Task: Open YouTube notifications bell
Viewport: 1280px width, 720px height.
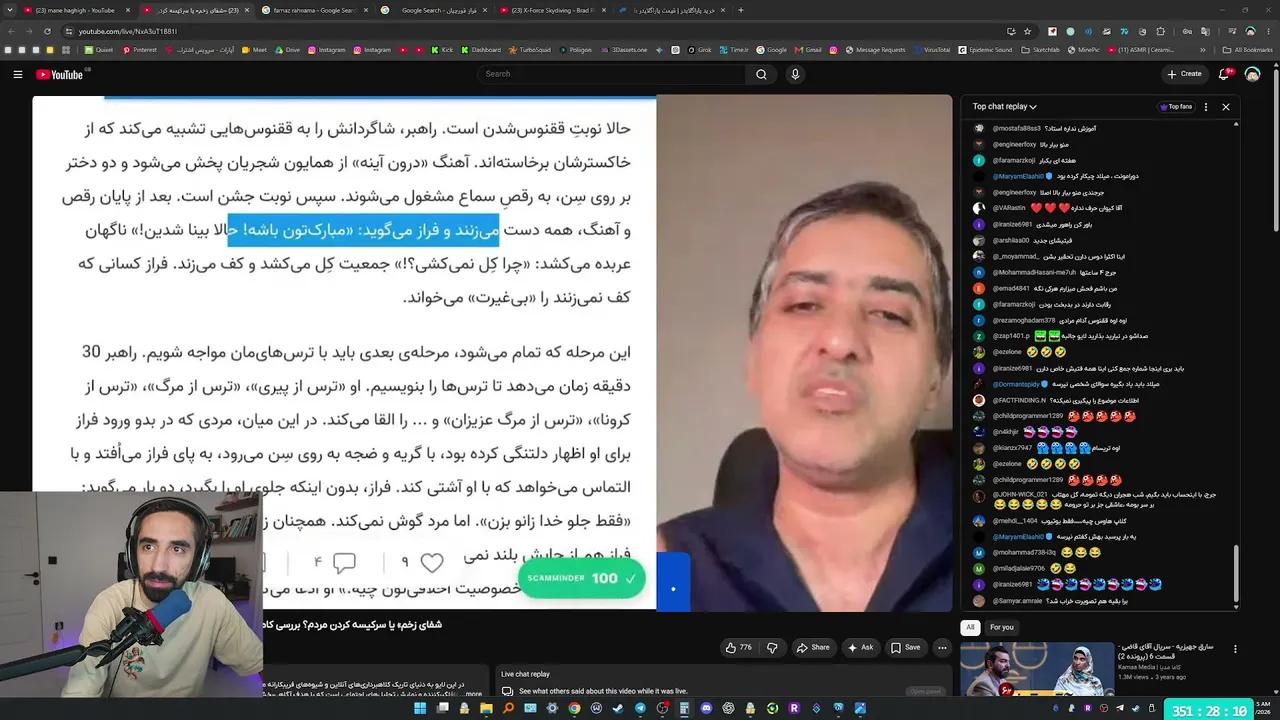Action: pyautogui.click(x=1225, y=74)
